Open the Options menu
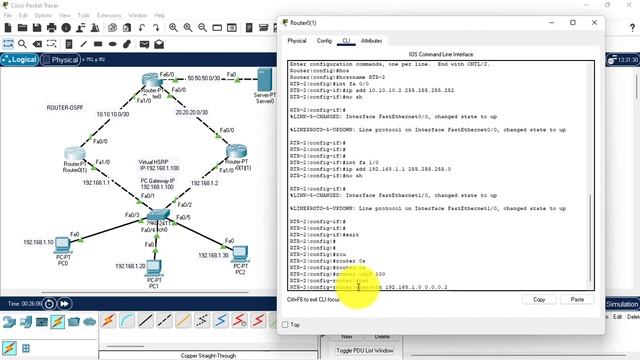 (43, 15)
